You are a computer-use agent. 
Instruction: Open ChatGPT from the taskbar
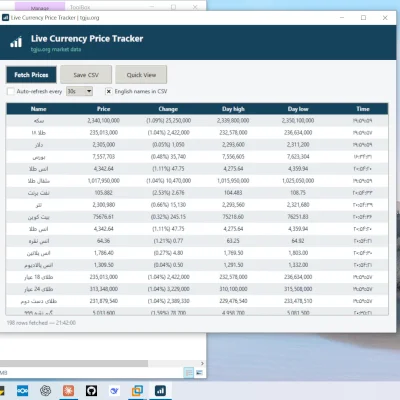click(x=45, y=390)
